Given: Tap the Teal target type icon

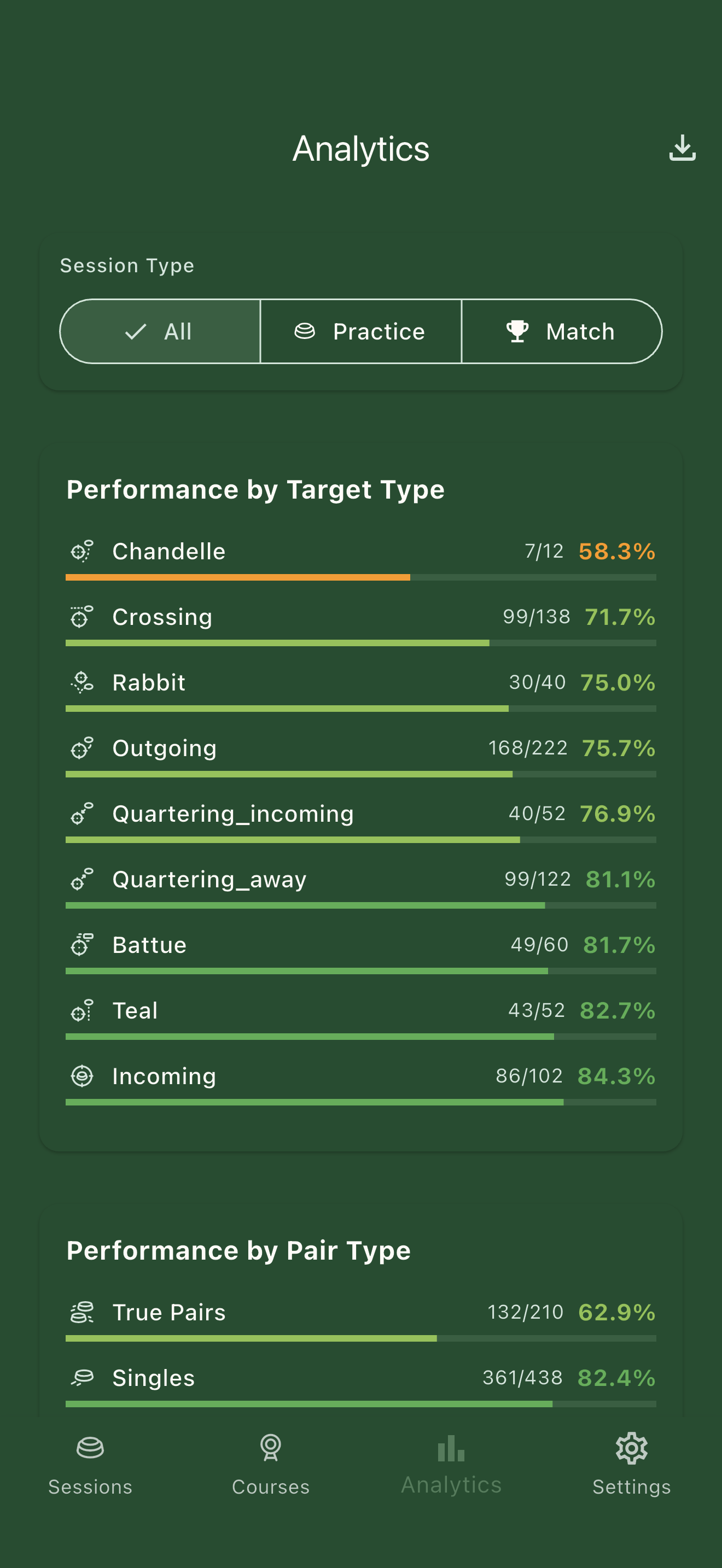Looking at the screenshot, I should click(x=82, y=1010).
